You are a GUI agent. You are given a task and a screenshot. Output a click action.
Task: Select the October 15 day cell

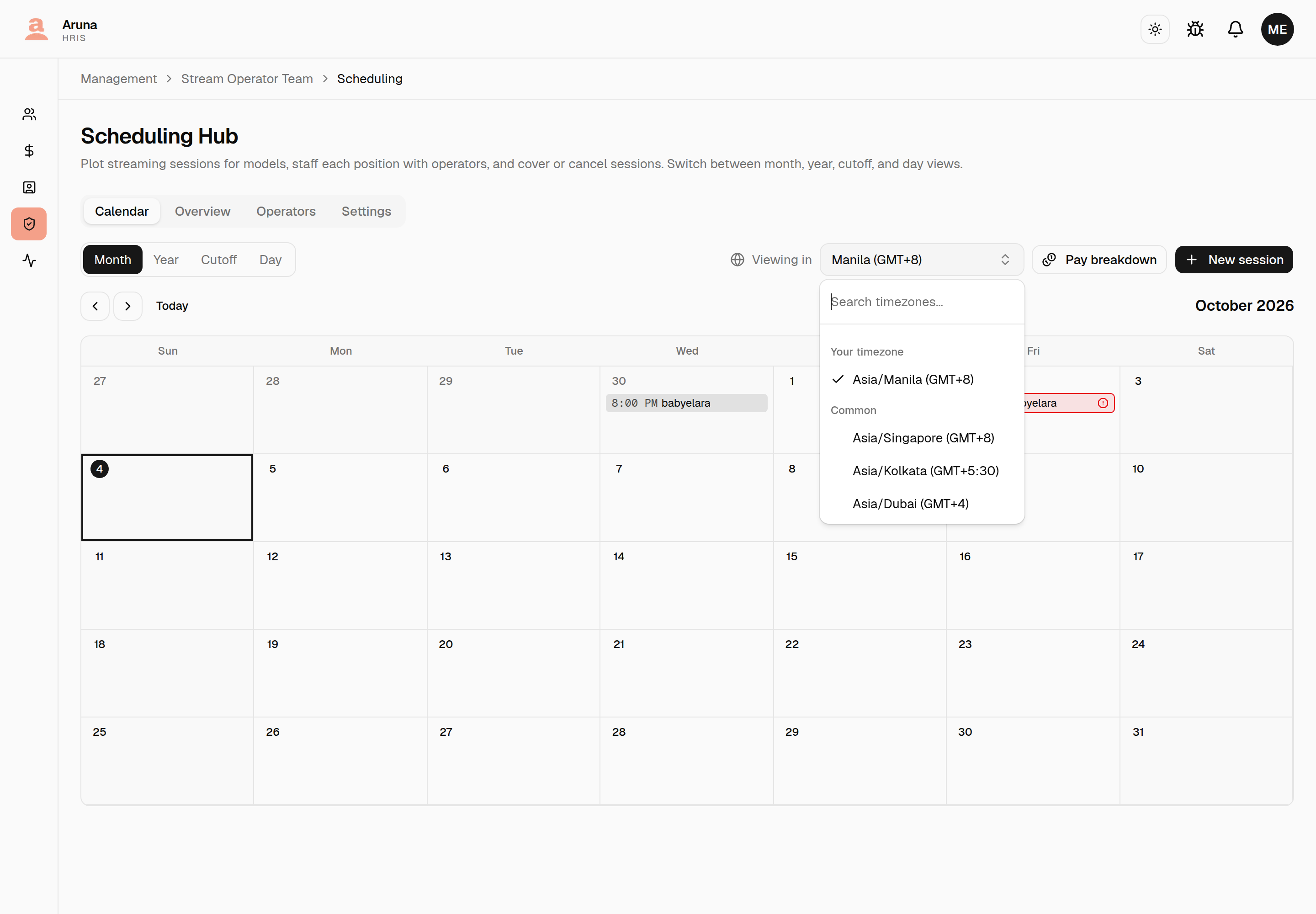tap(860, 585)
